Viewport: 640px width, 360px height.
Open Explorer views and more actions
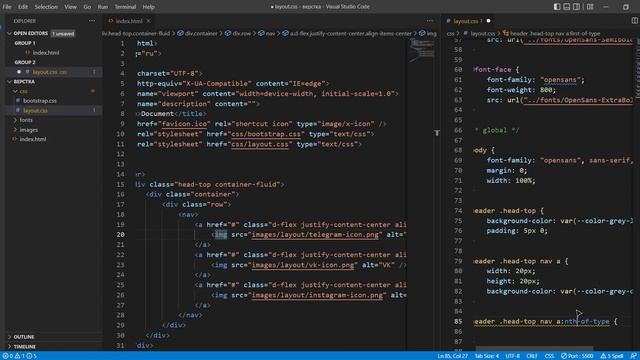[x=92, y=21]
